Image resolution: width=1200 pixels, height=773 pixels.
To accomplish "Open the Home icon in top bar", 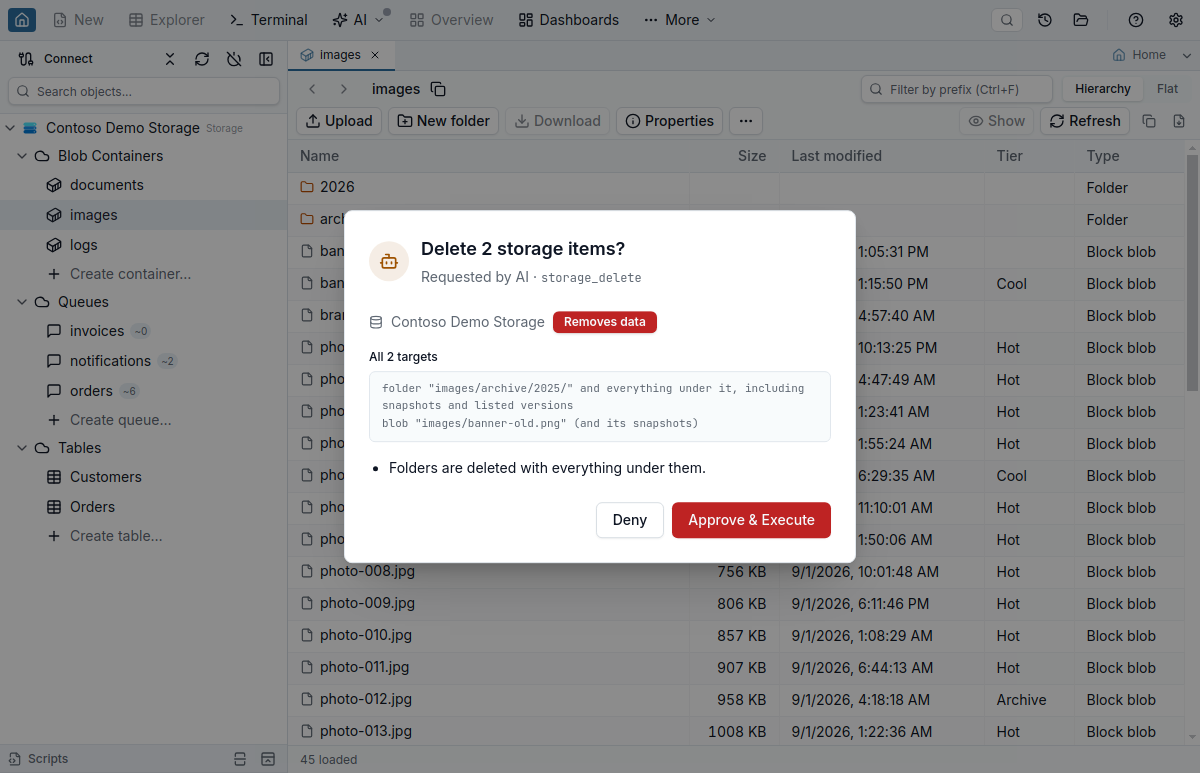I will coord(22,19).
